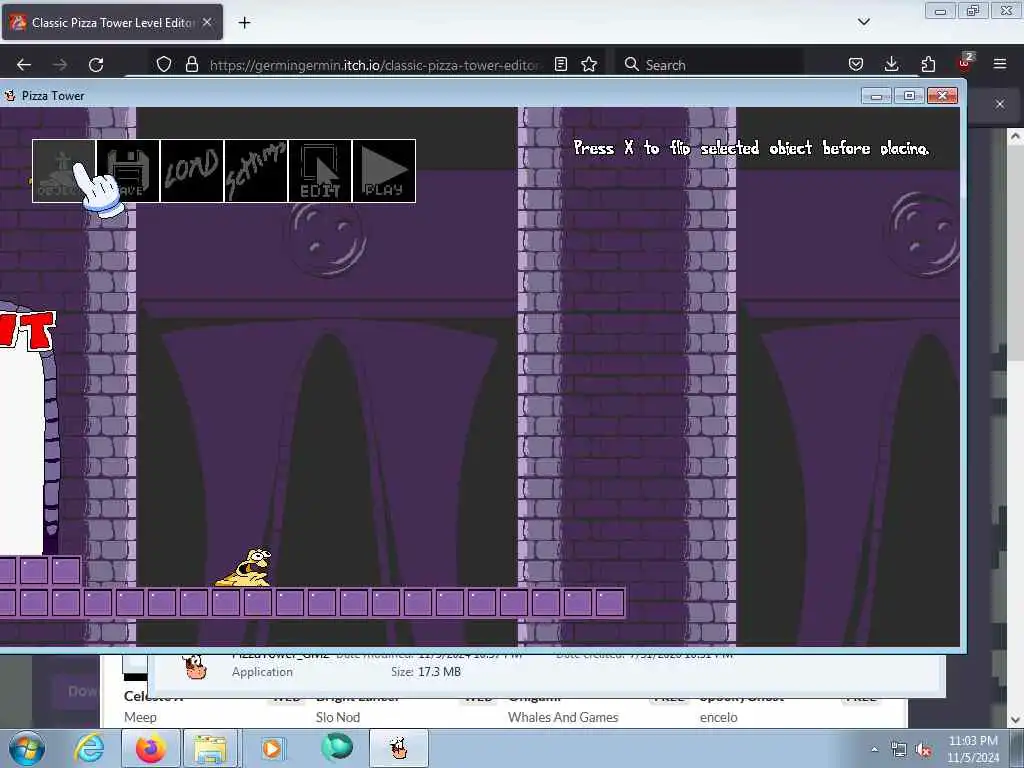Go back in Firefox
This screenshot has width=1024, height=768.
tap(24, 65)
